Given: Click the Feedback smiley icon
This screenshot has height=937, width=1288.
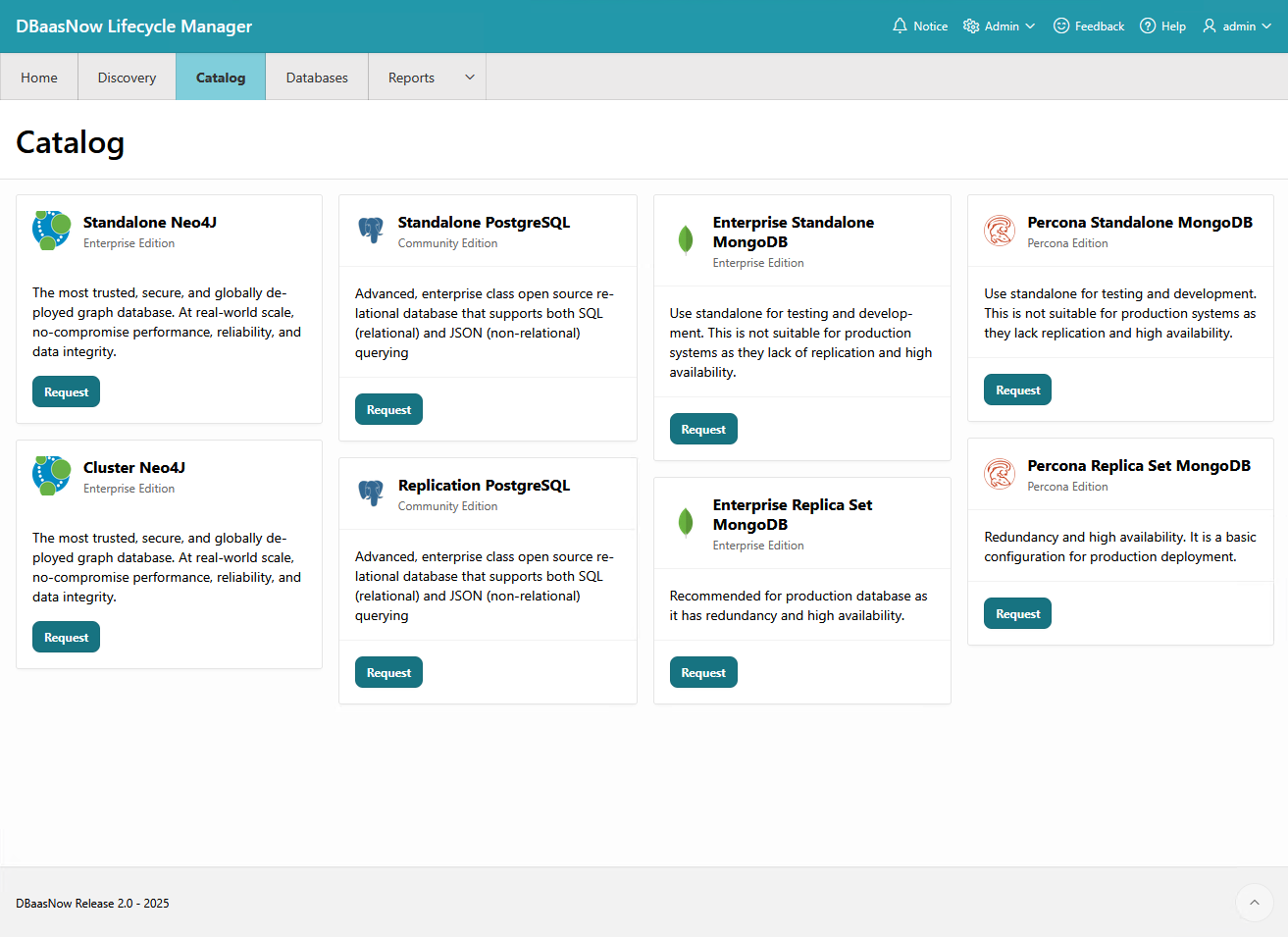Looking at the screenshot, I should point(1061,26).
